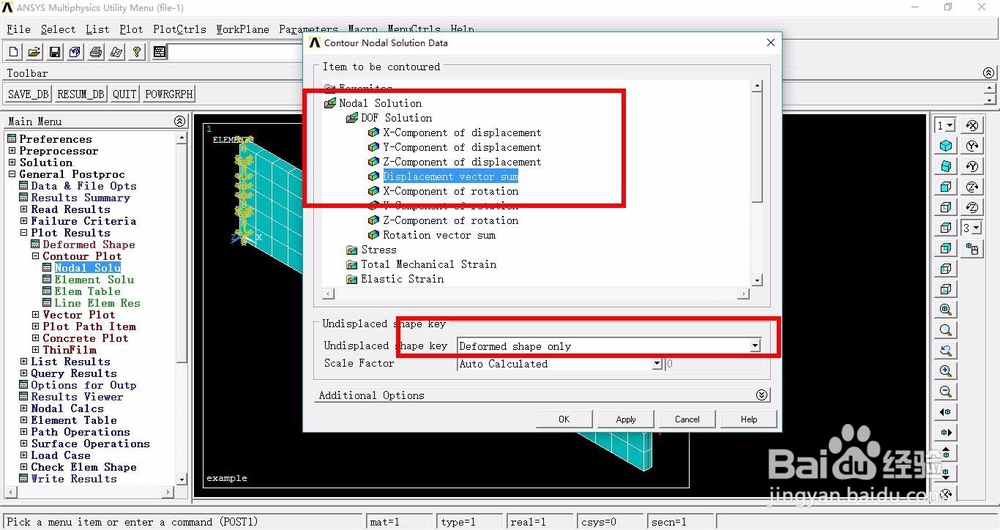
Task: Click the Pan Model Right arrow icon
Action: point(946,432)
